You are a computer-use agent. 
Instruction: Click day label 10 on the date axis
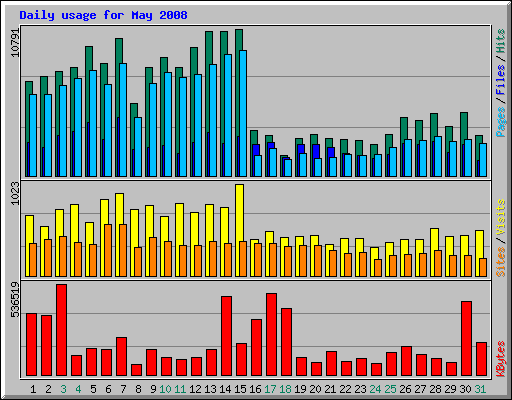pos(165,389)
